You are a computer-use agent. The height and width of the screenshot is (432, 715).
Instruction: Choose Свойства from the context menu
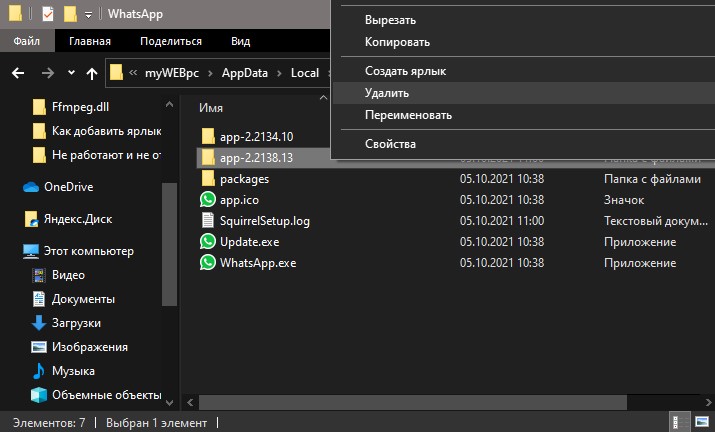[523, 144]
